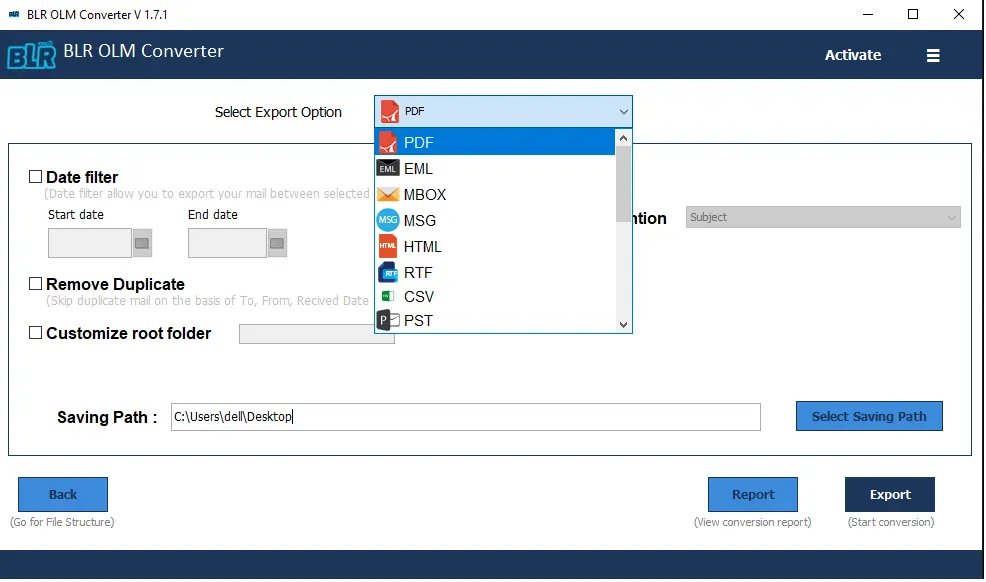
Task: Click the RTF document icon
Action: click(x=387, y=272)
